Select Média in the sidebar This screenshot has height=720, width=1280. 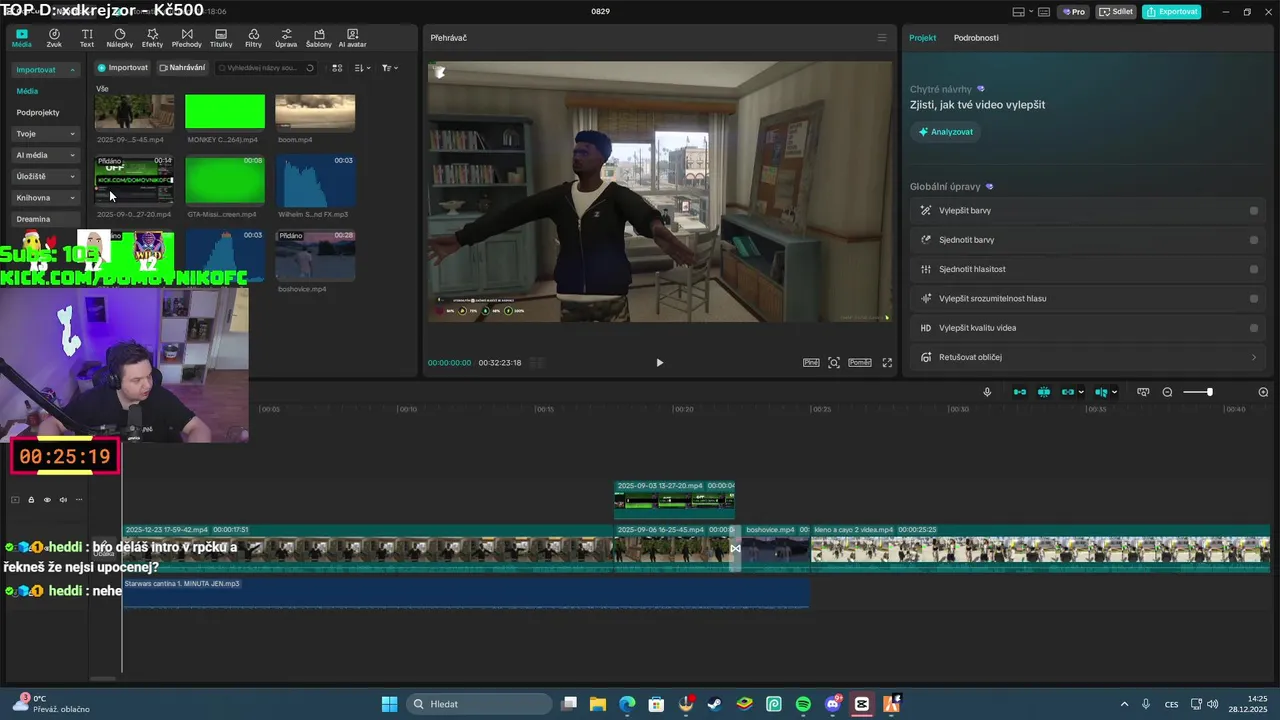pyautogui.click(x=27, y=91)
